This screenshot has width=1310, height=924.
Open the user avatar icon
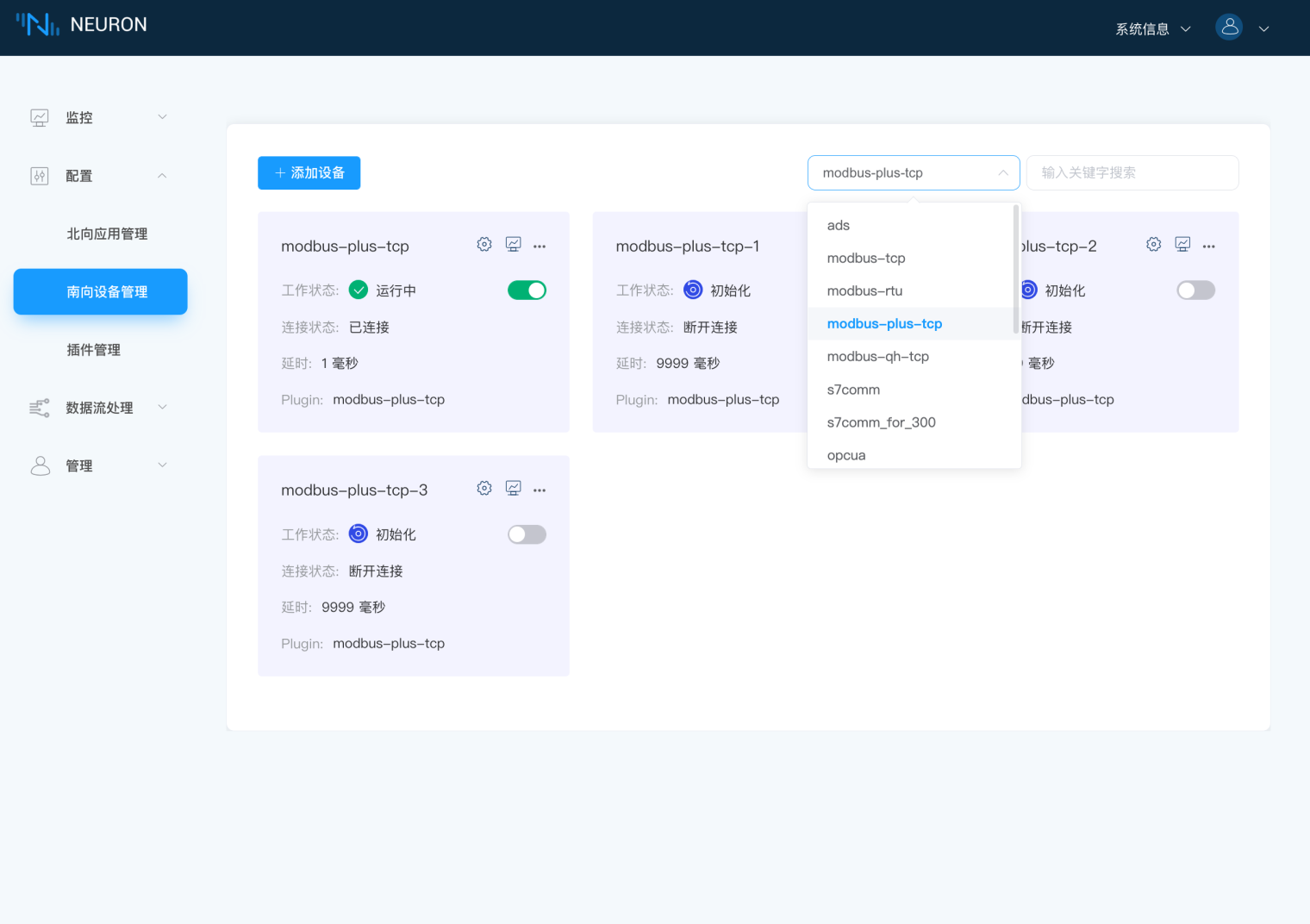click(x=1229, y=28)
